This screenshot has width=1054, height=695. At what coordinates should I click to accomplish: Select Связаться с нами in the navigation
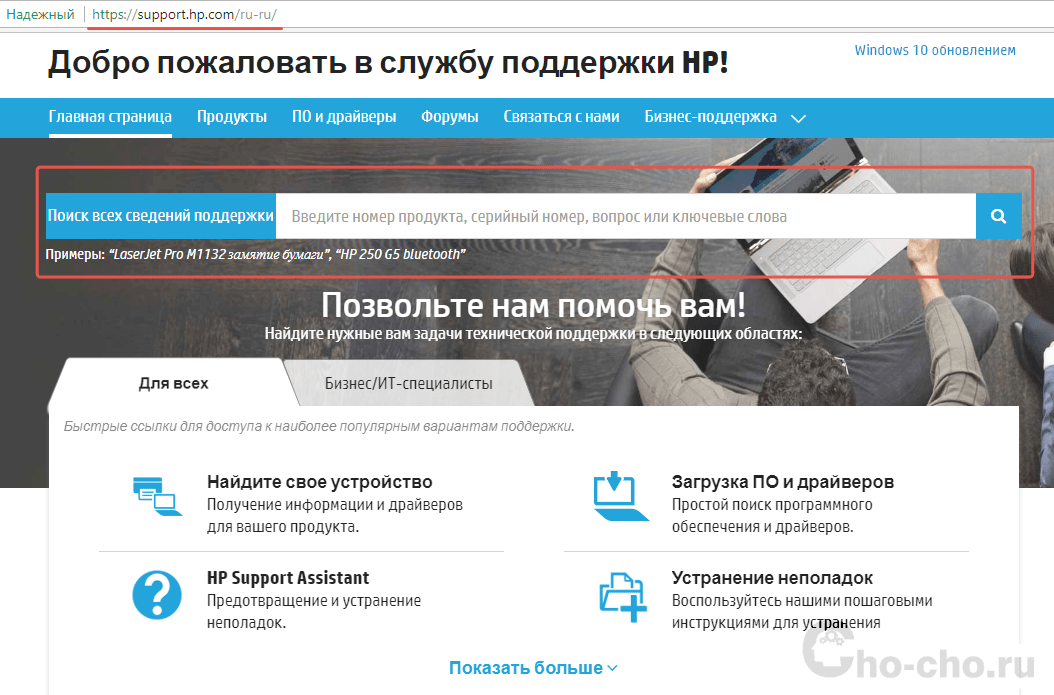561,117
